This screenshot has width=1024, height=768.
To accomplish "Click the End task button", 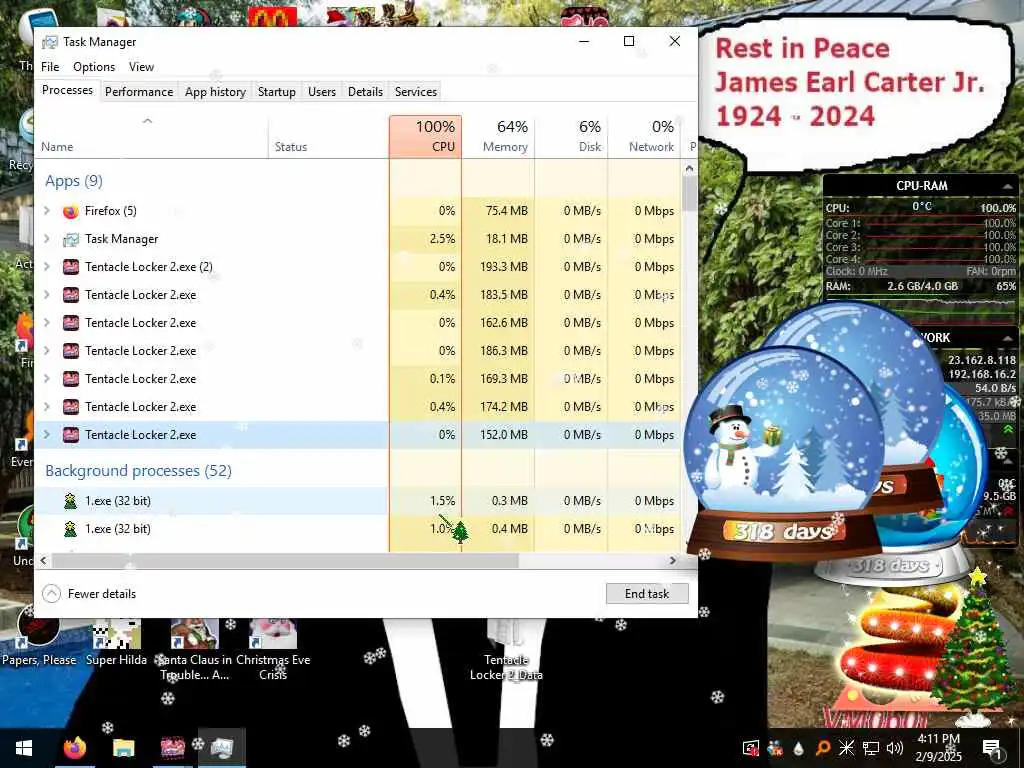I will coord(647,594).
